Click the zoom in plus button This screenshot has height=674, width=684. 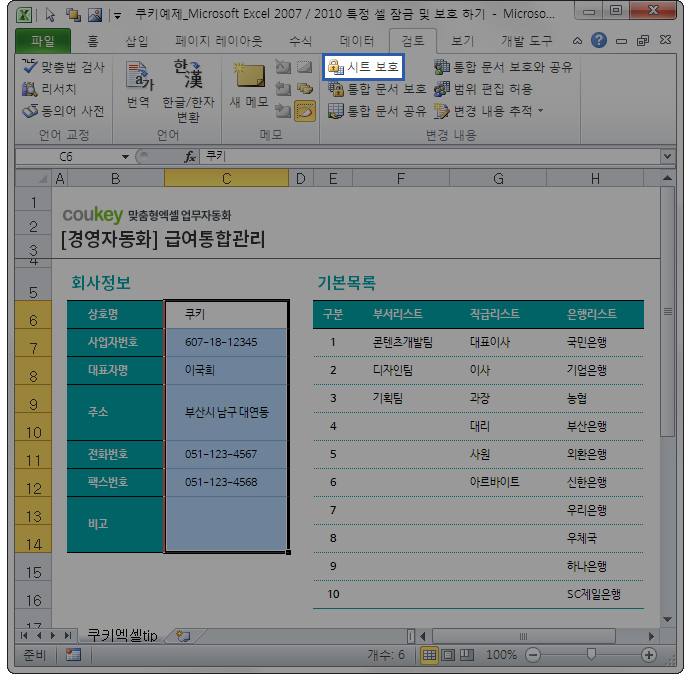[x=649, y=655]
